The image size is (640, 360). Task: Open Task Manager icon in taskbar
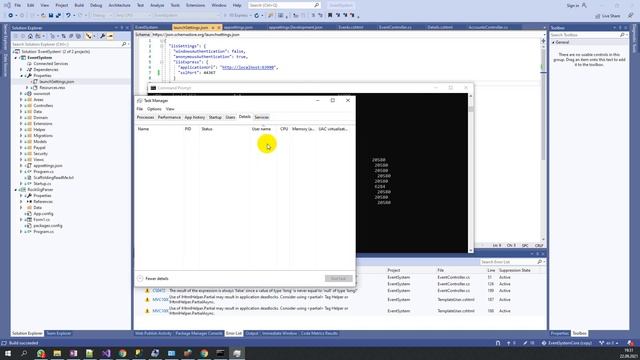point(237,353)
